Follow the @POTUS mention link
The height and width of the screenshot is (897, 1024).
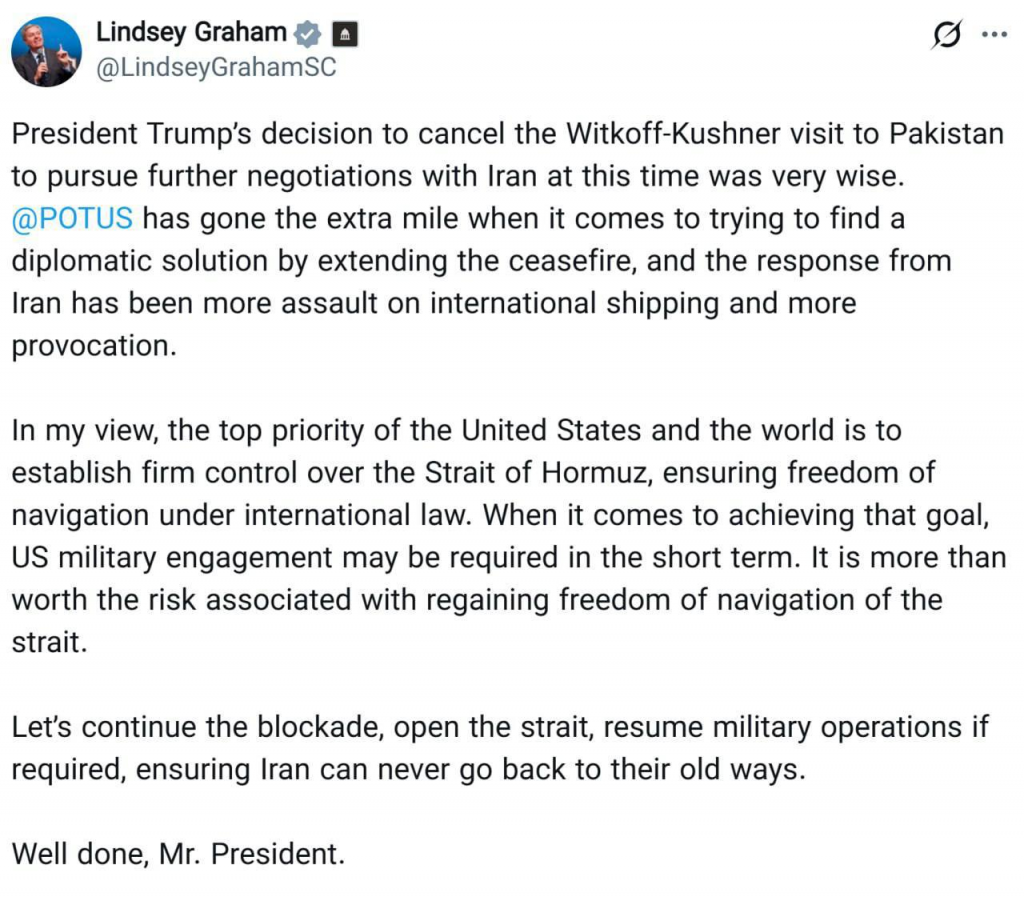click(x=72, y=218)
